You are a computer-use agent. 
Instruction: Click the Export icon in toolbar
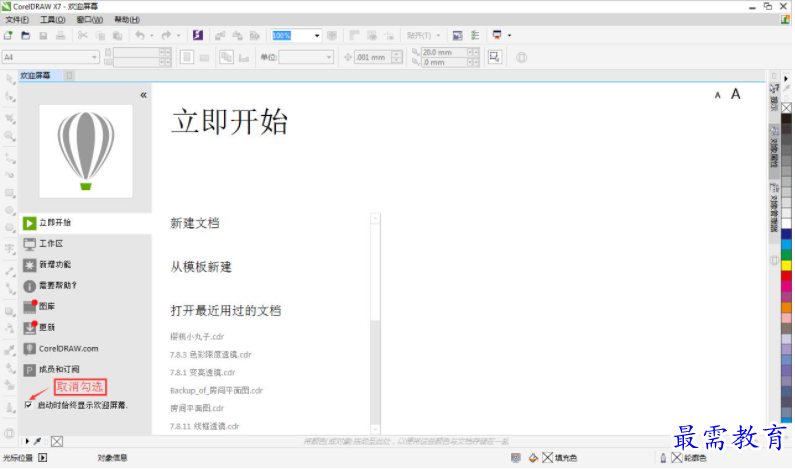click(x=237, y=35)
